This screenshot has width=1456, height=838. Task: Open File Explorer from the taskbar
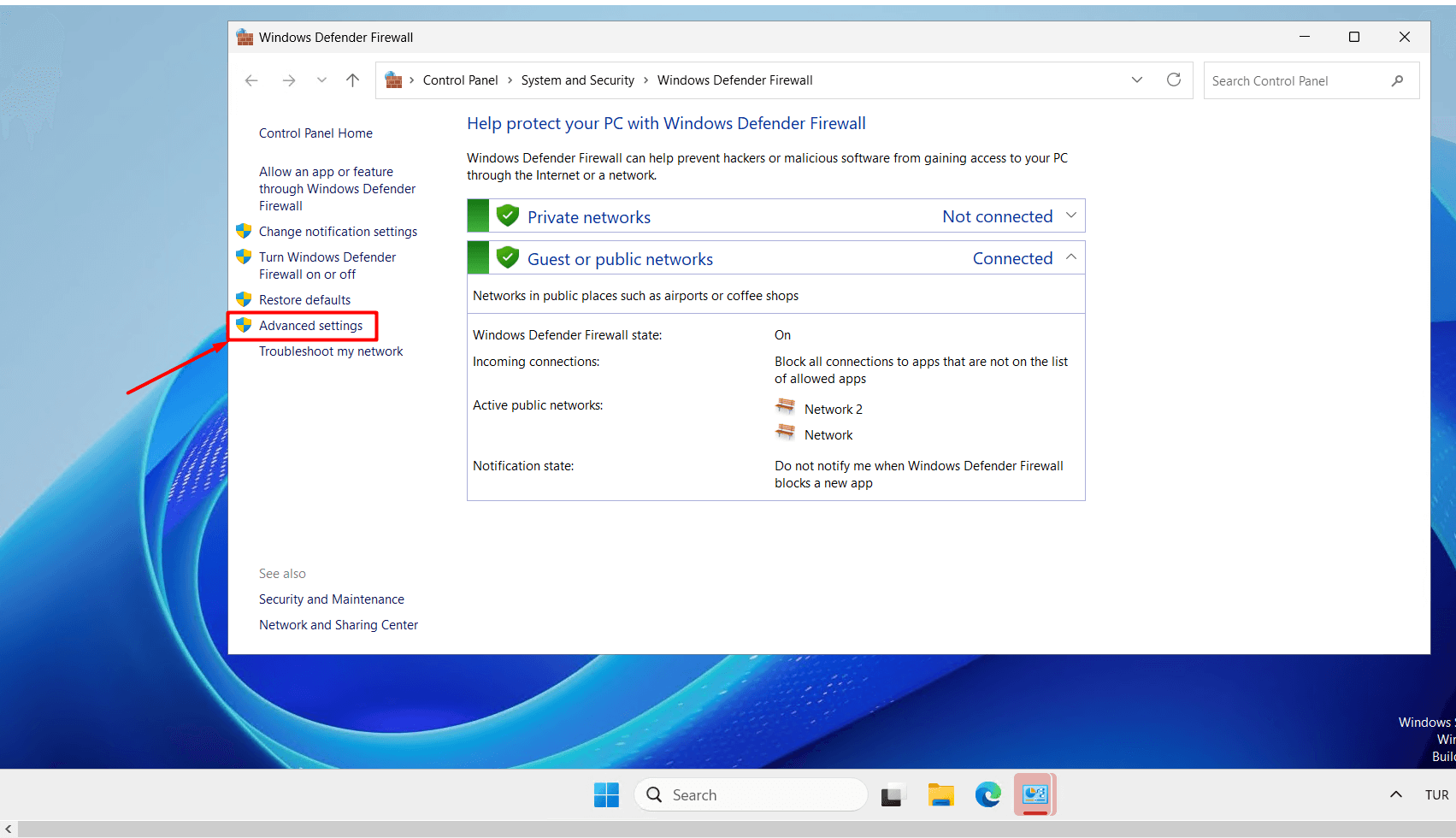[x=941, y=795]
